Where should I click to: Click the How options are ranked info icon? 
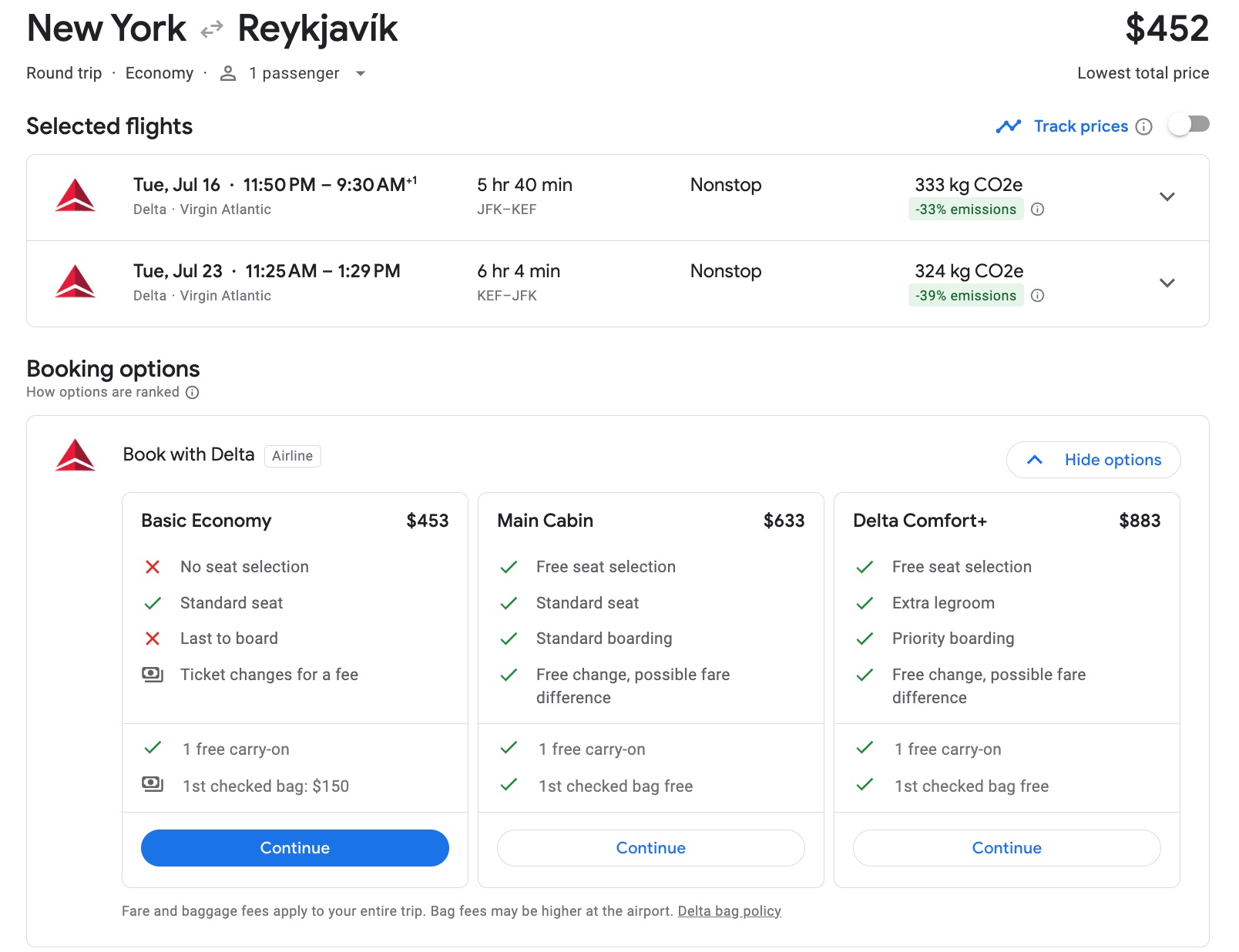pos(191,393)
